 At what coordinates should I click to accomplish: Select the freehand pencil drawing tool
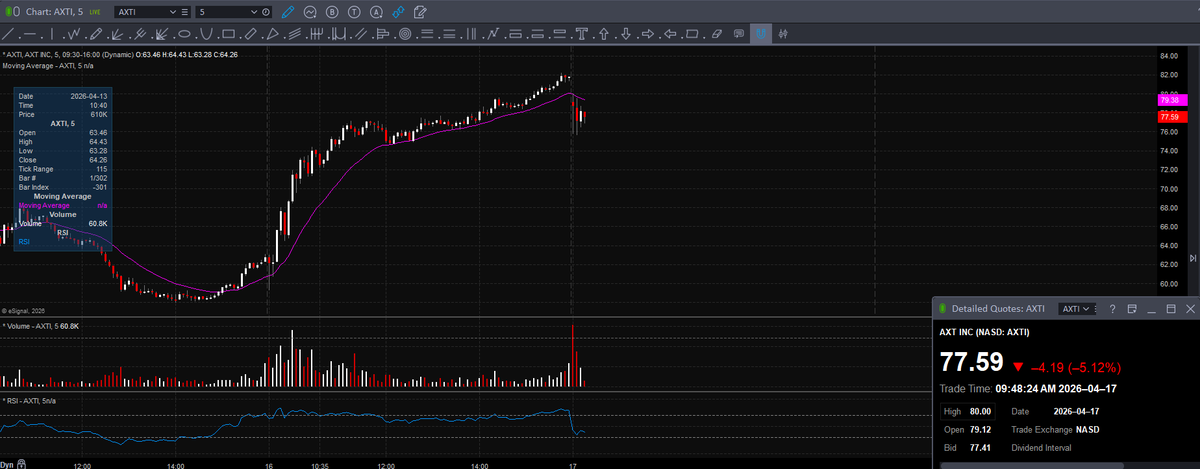pos(96,34)
